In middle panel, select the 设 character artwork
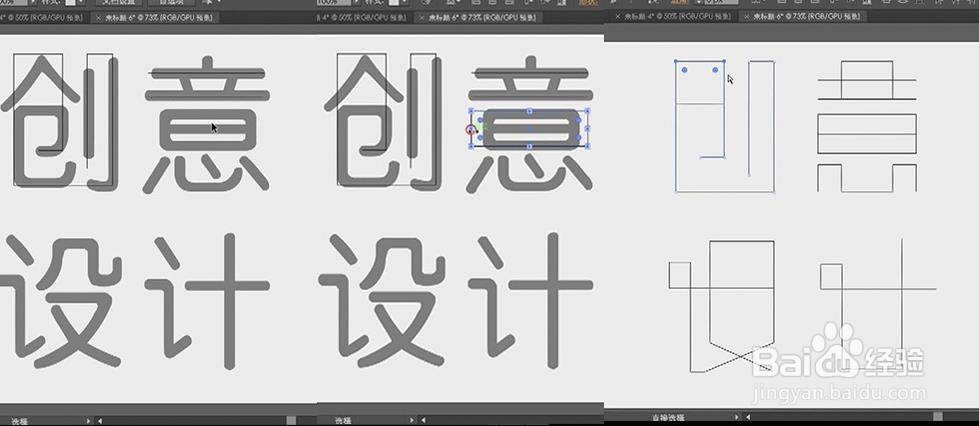Viewport: 979px width, 426px height. [x=383, y=300]
